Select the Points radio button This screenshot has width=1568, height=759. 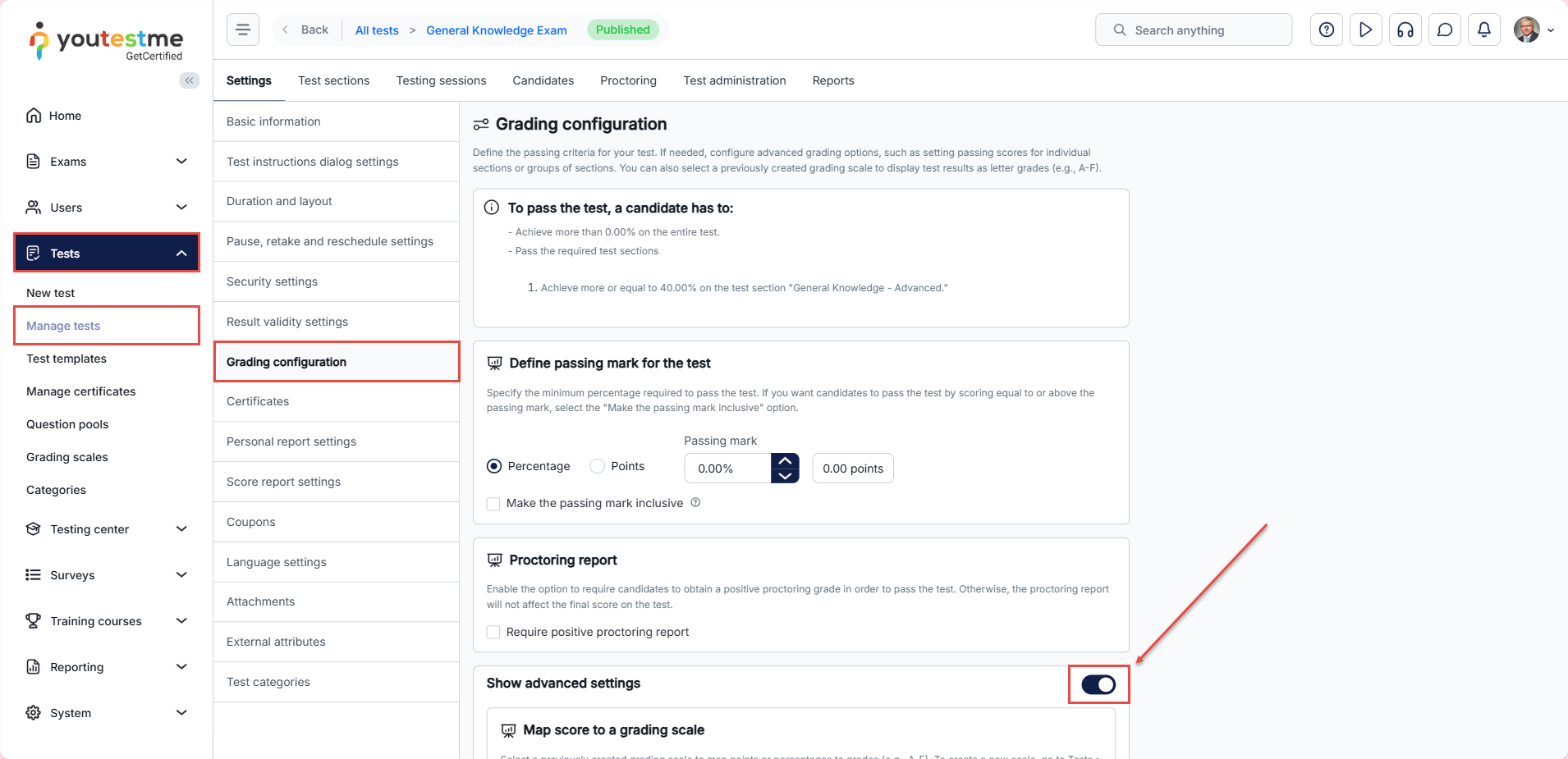[x=598, y=466]
